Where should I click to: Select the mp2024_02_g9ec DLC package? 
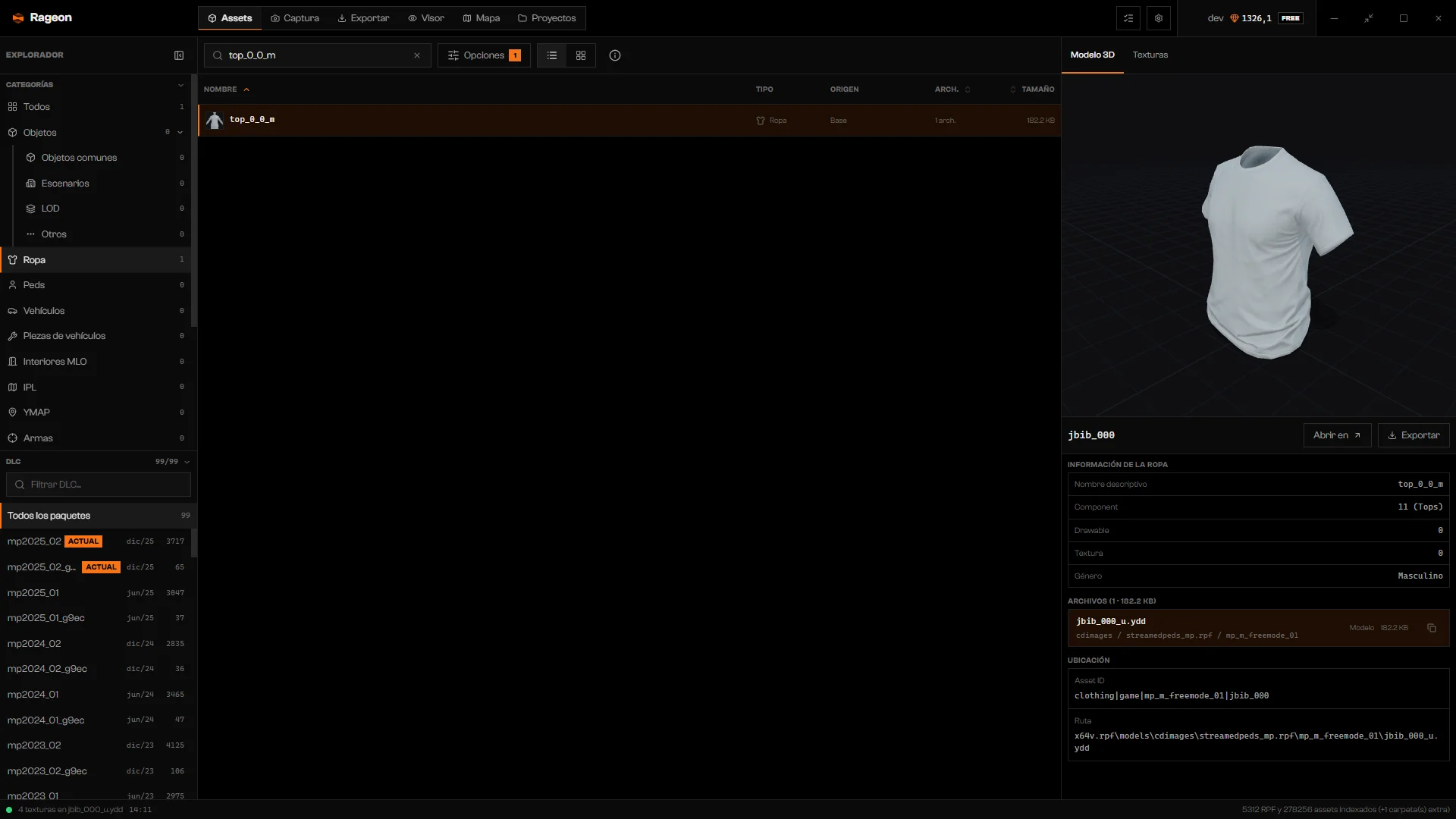click(96, 669)
